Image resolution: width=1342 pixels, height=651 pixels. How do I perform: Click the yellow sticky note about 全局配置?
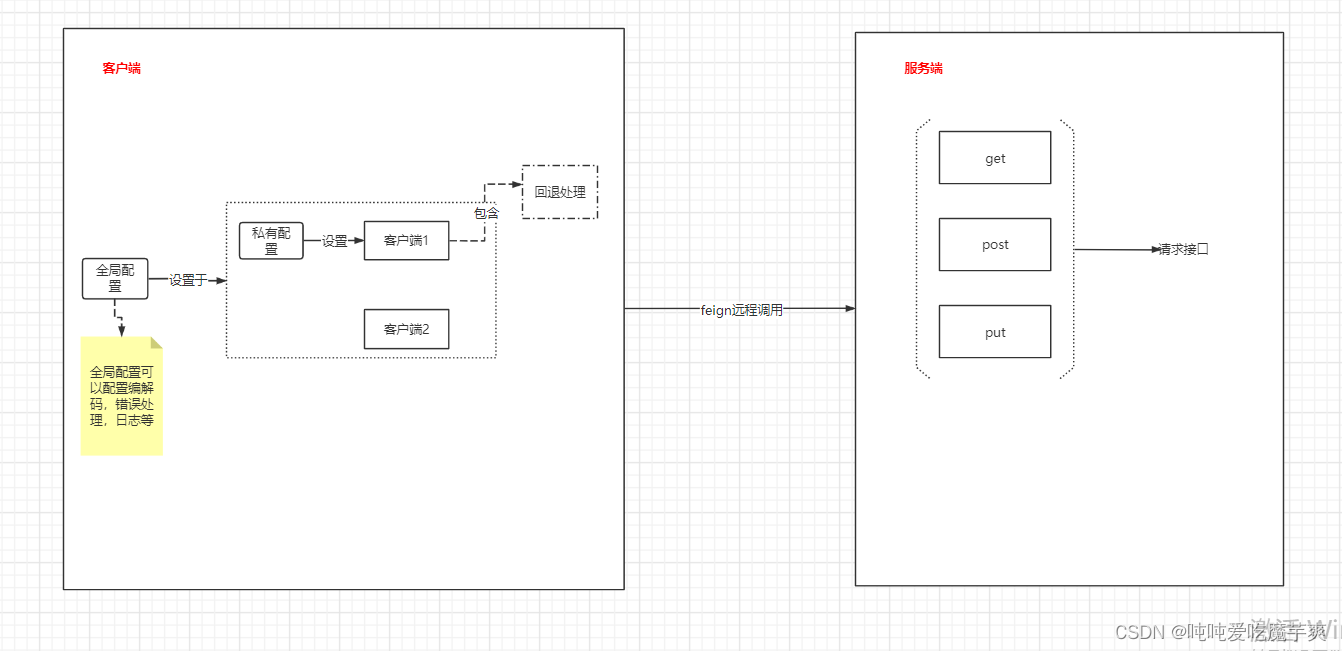click(122, 398)
